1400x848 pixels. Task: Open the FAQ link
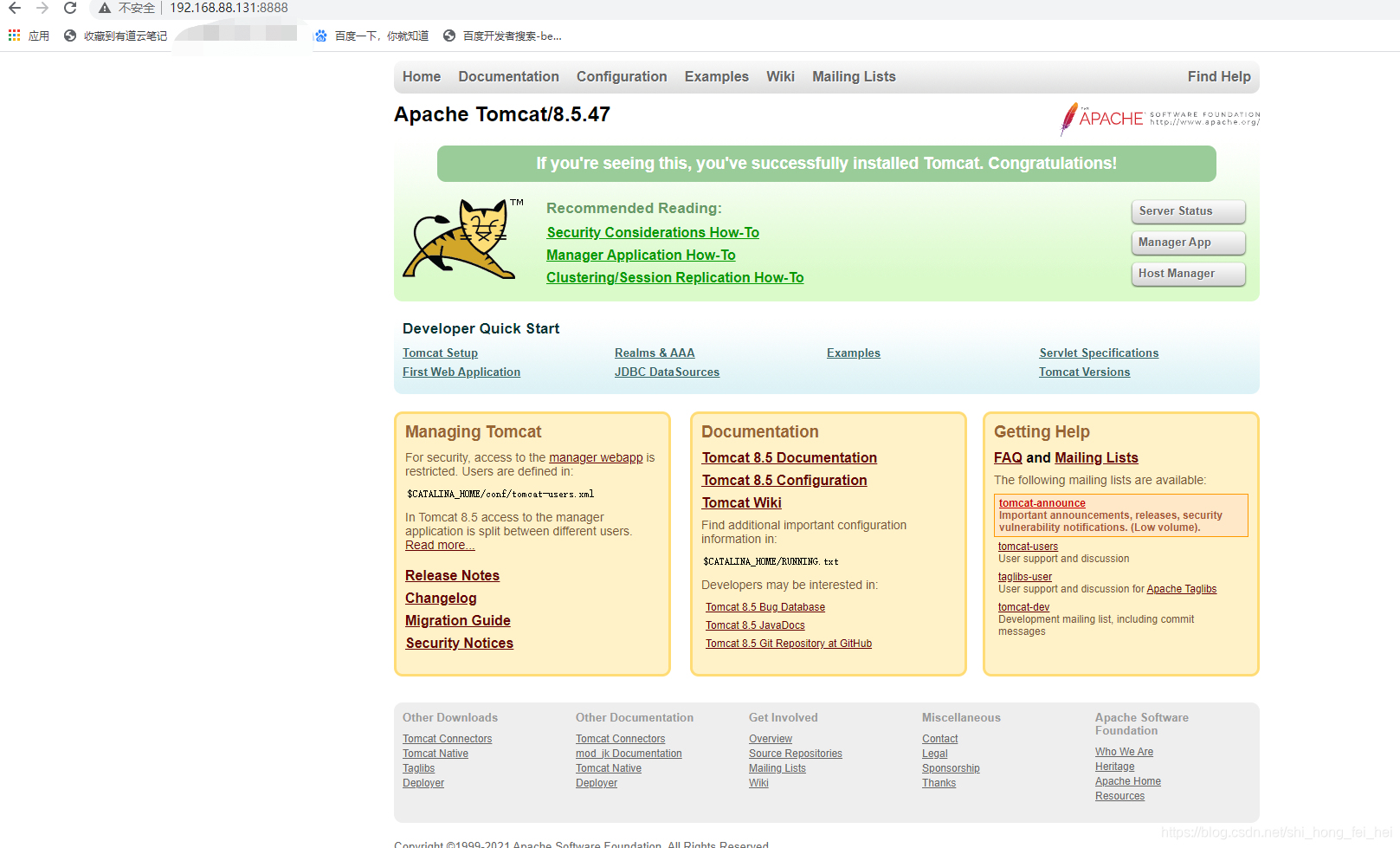click(x=1008, y=457)
